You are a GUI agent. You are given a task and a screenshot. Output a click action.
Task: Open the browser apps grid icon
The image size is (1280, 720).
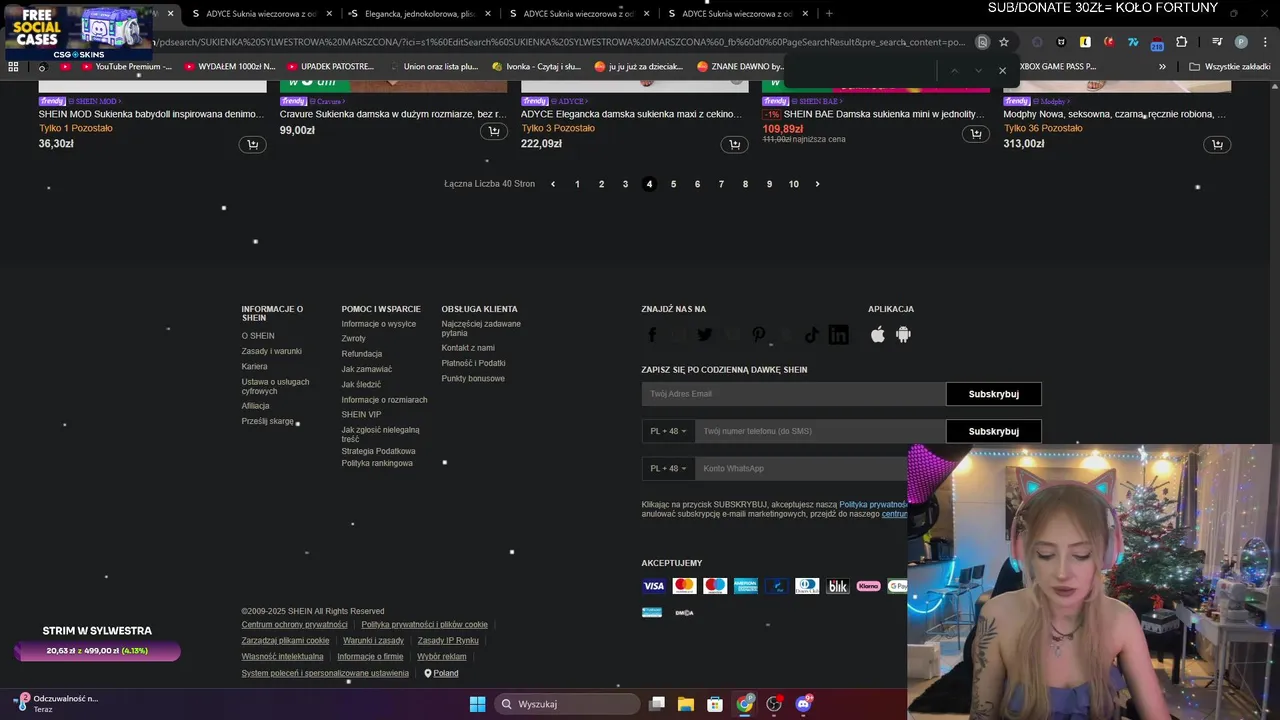coord(13,66)
